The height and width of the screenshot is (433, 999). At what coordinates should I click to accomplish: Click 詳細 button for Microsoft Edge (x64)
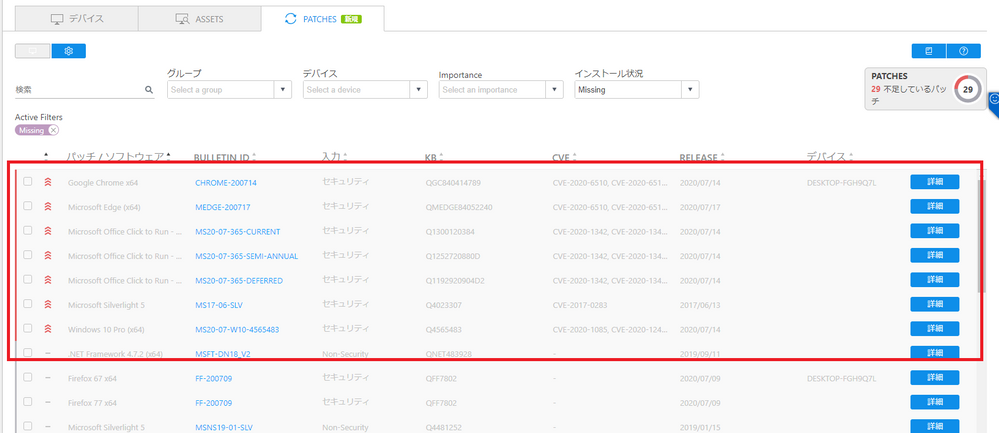[935, 206]
